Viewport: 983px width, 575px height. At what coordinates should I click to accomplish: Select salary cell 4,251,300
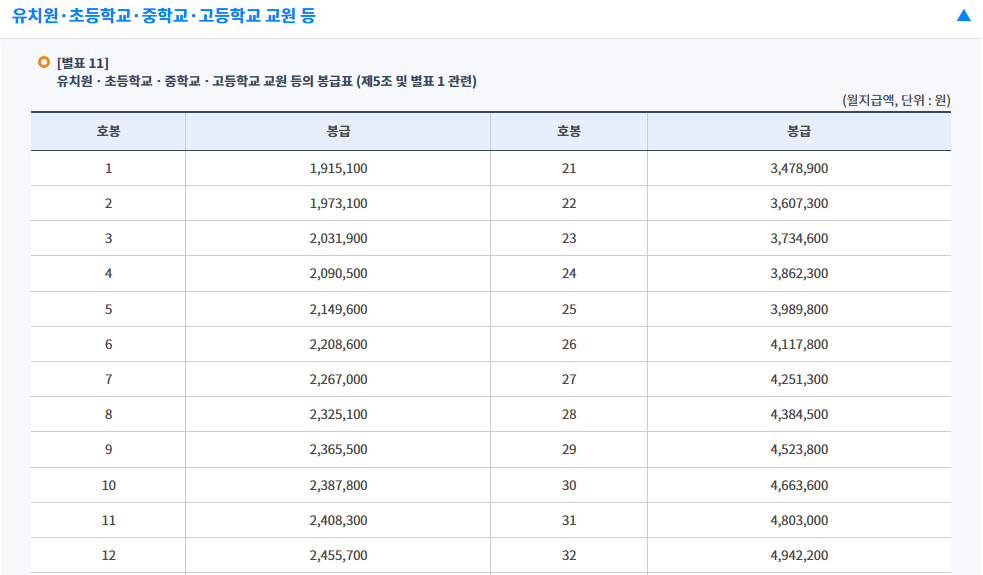[x=799, y=379]
